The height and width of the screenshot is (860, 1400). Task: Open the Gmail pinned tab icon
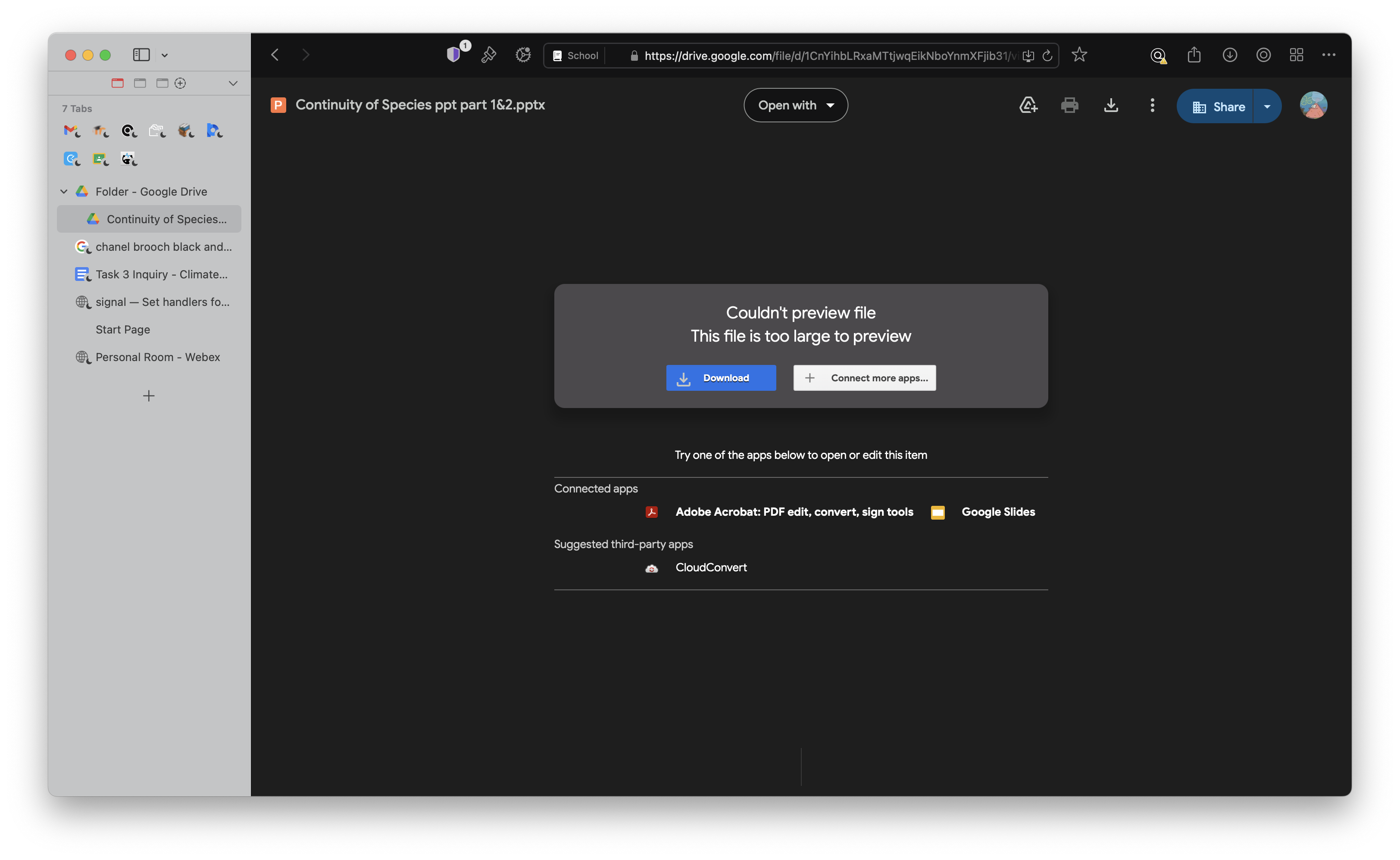click(71, 131)
